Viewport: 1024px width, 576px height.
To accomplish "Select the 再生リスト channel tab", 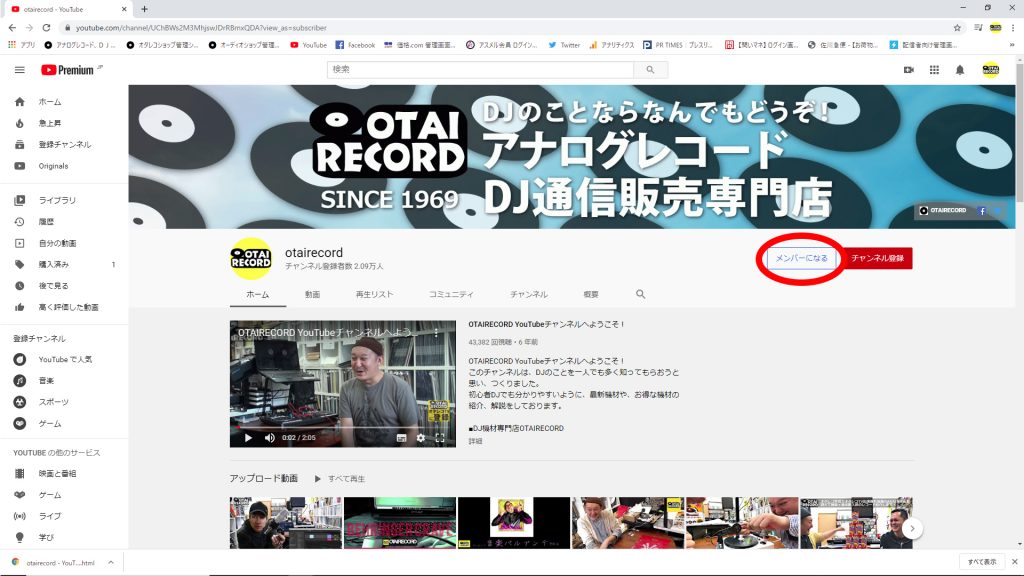I will [x=374, y=295].
